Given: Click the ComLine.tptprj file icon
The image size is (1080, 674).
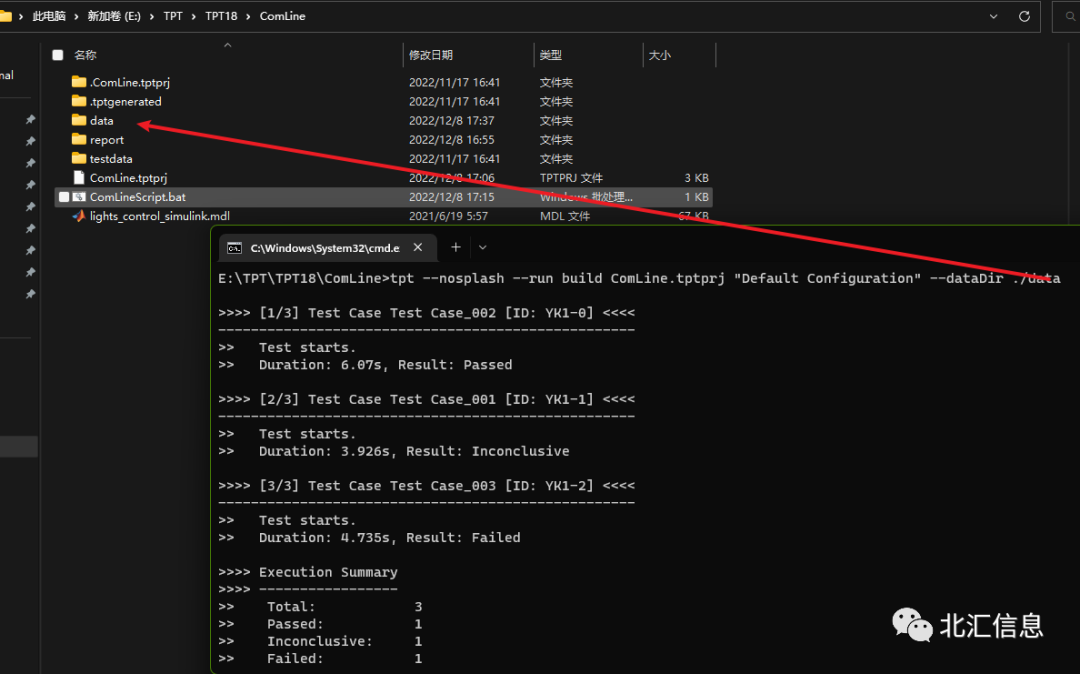Looking at the screenshot, I should (x=79, y=178).
